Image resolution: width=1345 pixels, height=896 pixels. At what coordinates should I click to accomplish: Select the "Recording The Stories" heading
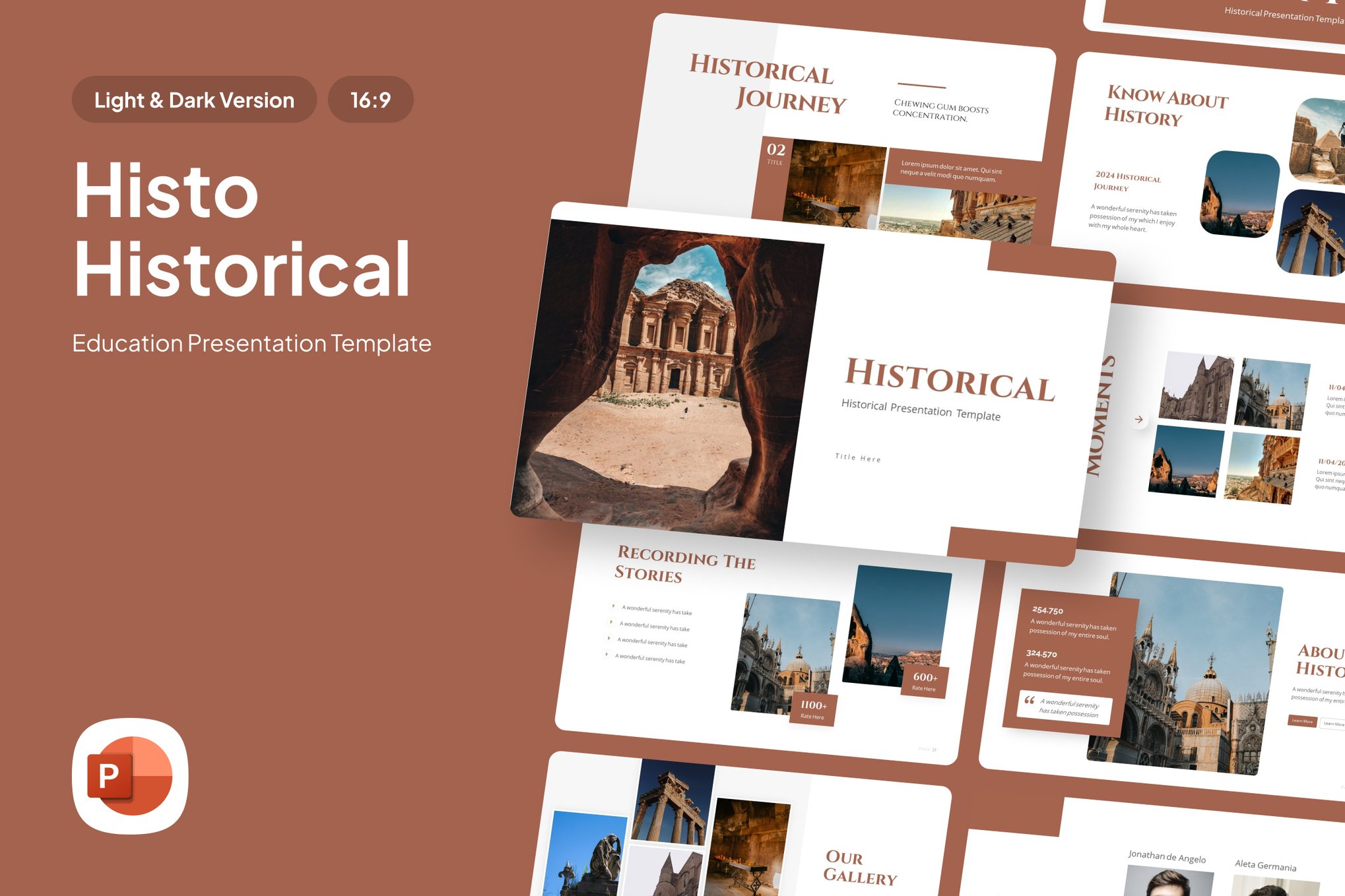pos(685,564)
